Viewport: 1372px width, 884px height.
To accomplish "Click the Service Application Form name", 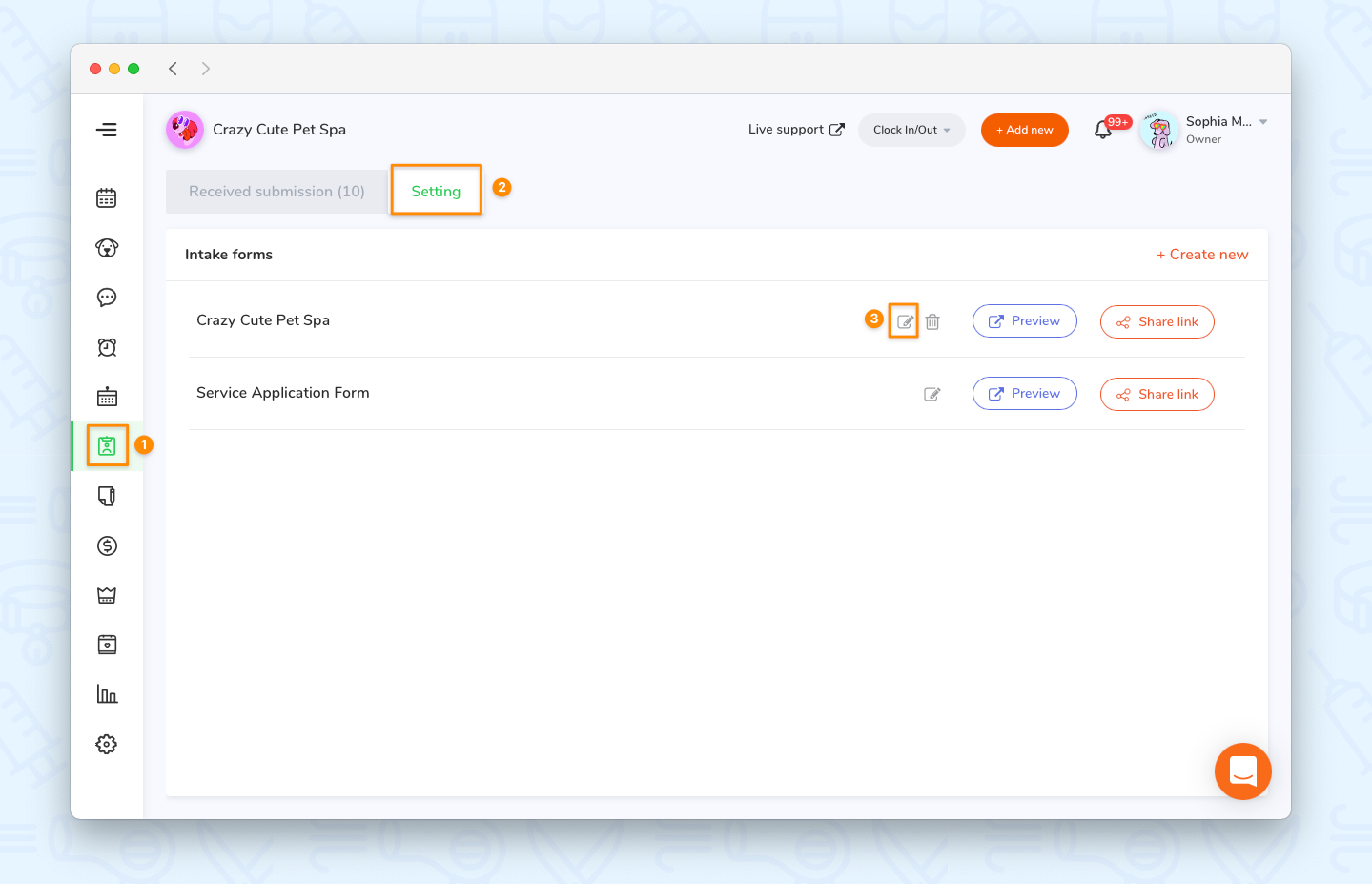I will click(x=283, y=393).
